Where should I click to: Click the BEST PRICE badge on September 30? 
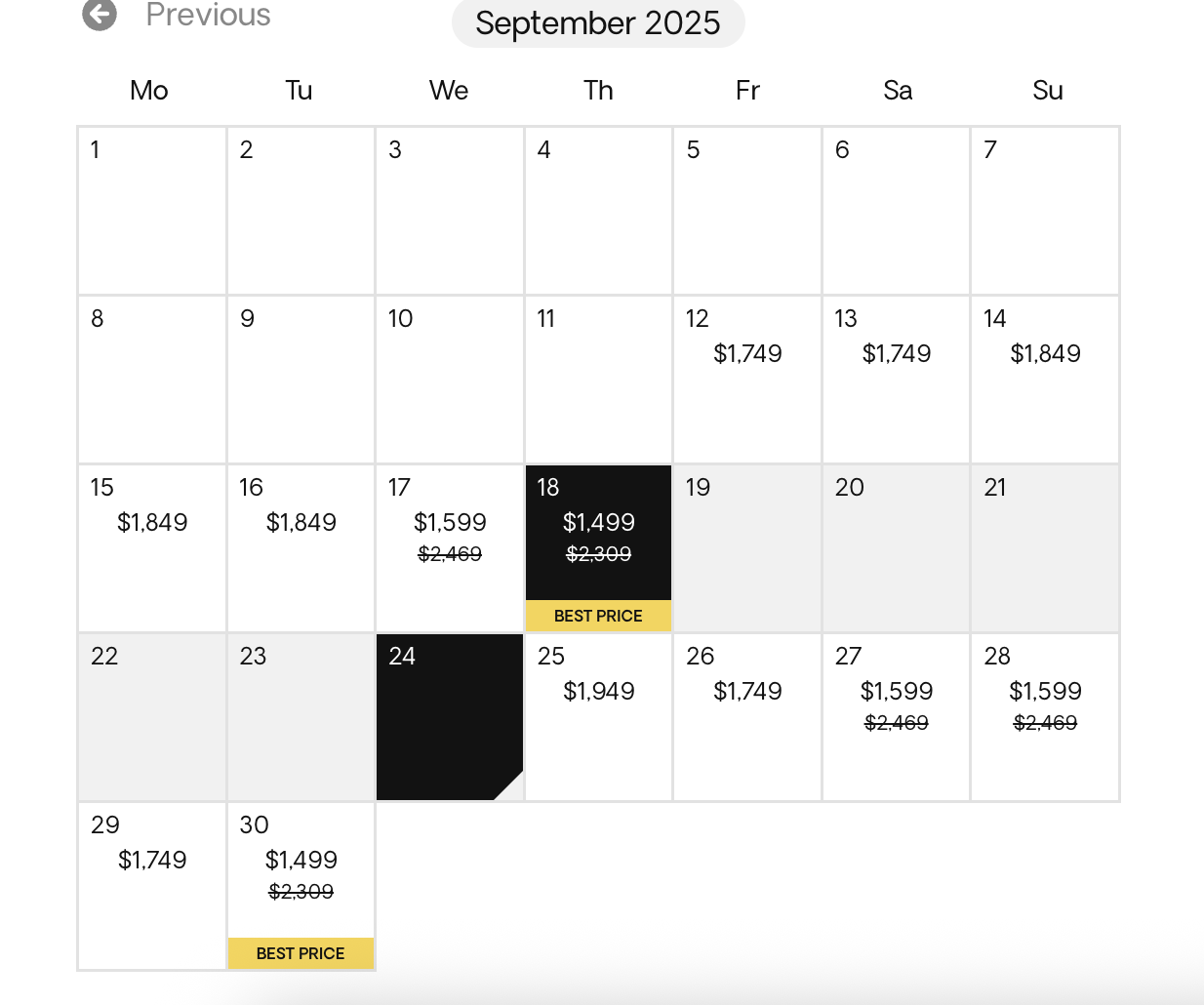coord(301,953)
